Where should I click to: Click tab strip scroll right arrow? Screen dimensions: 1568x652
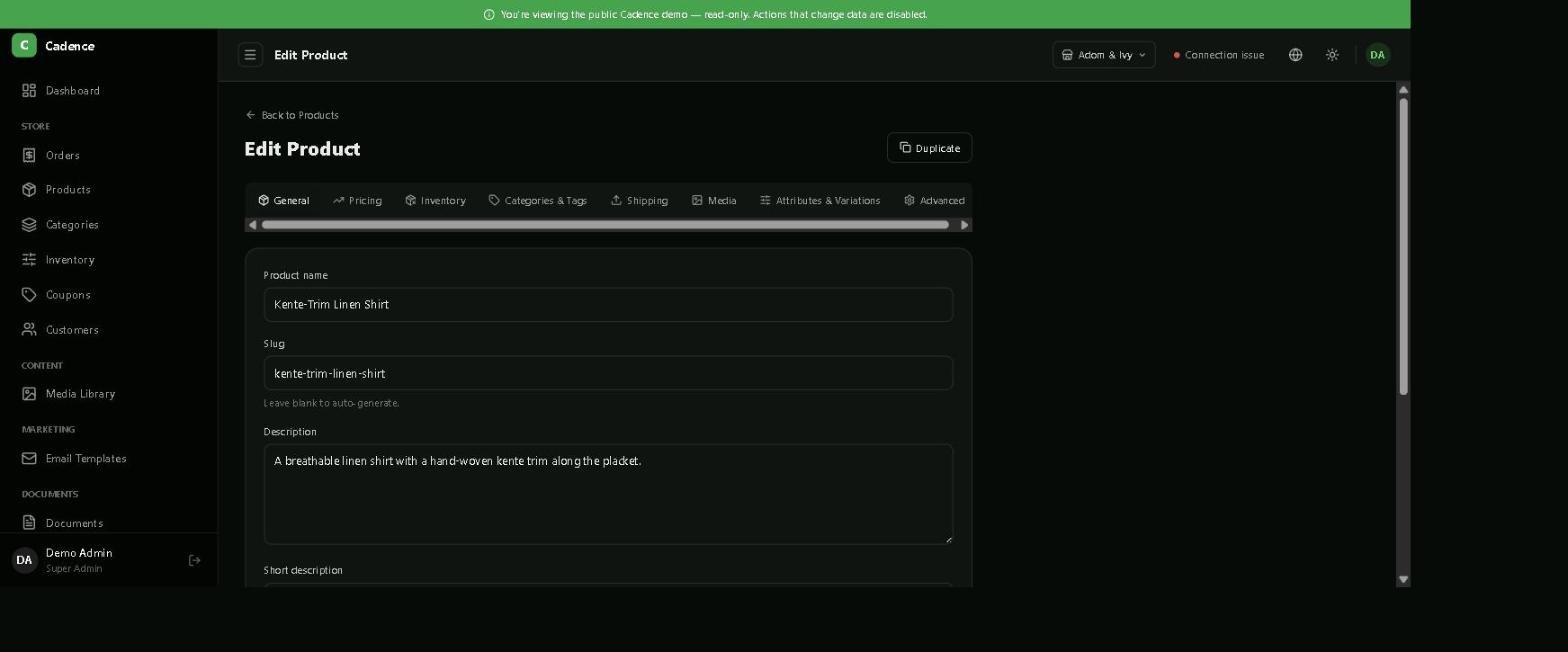tap(965, 225)
